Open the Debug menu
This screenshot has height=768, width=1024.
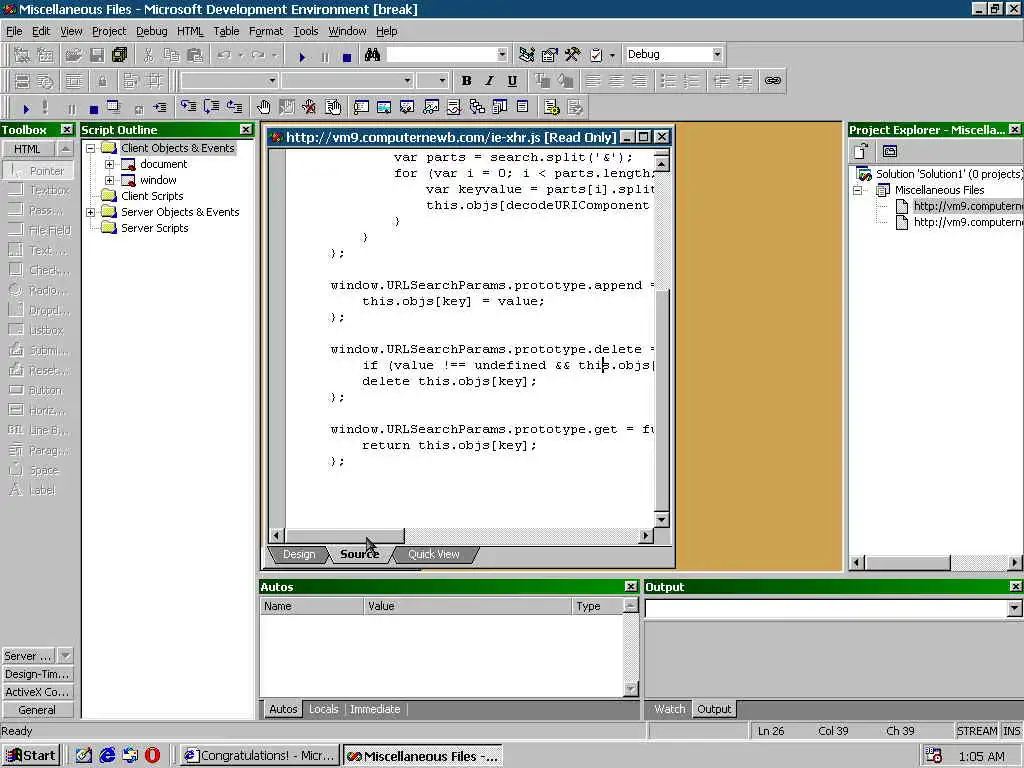(x=152, y=31)
